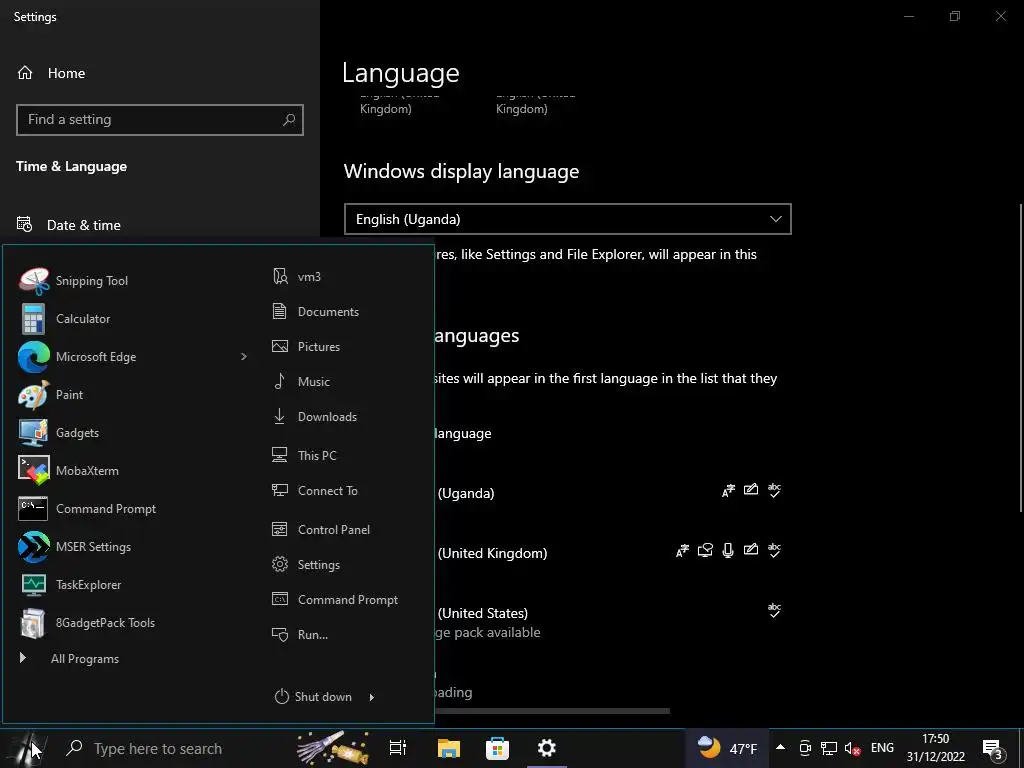This screenshot has width=1024, height=768.
Task: Open the weather widget showing 47°F
Action: [x=727, y=748]
